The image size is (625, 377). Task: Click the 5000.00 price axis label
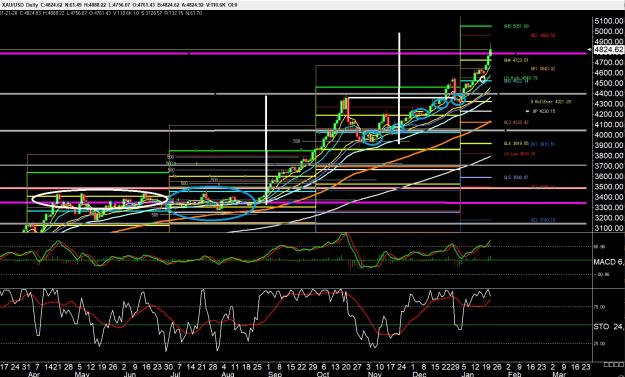click(608, 31)
